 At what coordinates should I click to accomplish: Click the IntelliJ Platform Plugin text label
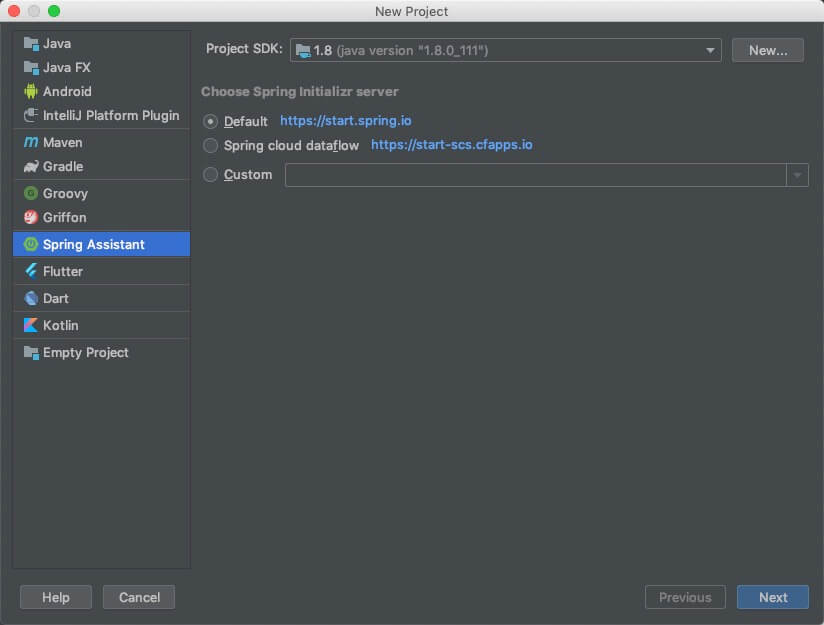(111, 116)
